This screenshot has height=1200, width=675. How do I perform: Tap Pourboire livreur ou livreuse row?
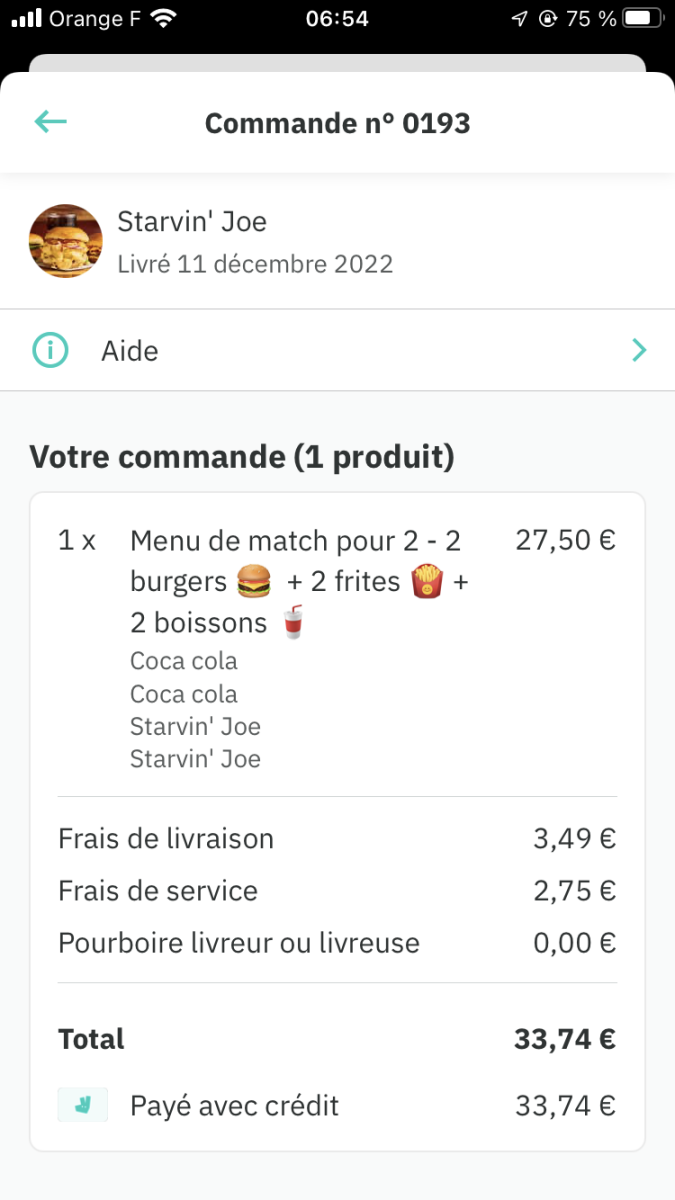click(239, 943)
